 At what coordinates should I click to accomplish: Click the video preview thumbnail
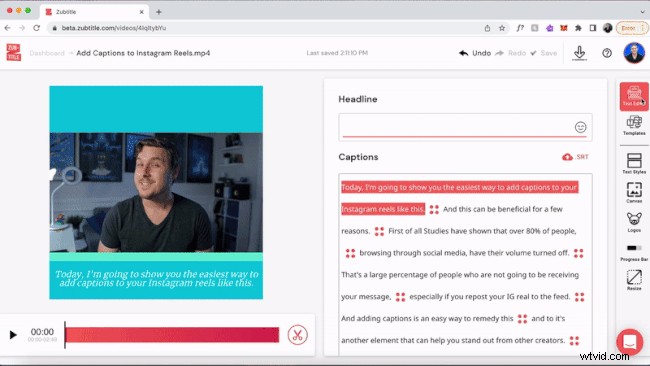tap(156, 192)
